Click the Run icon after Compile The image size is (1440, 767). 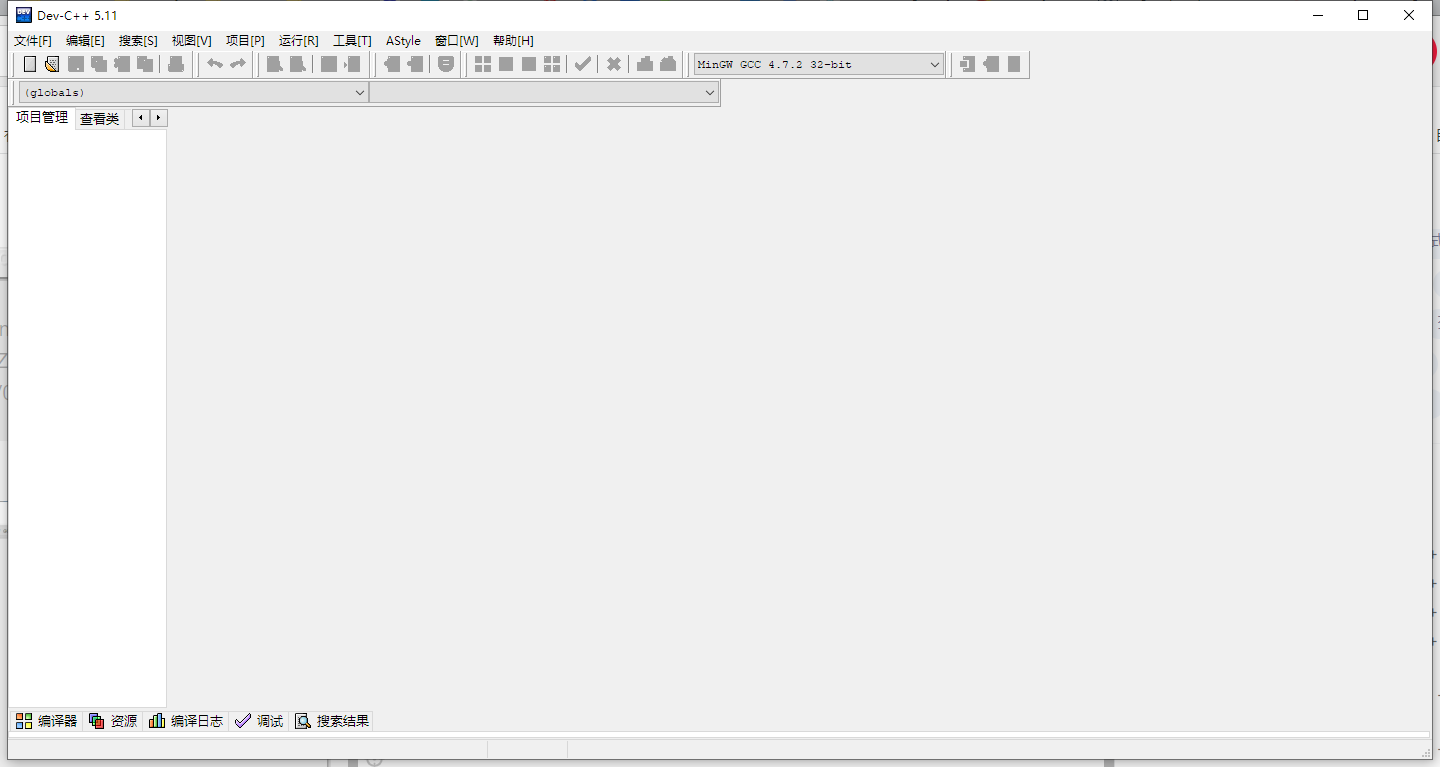coord(506,64)
